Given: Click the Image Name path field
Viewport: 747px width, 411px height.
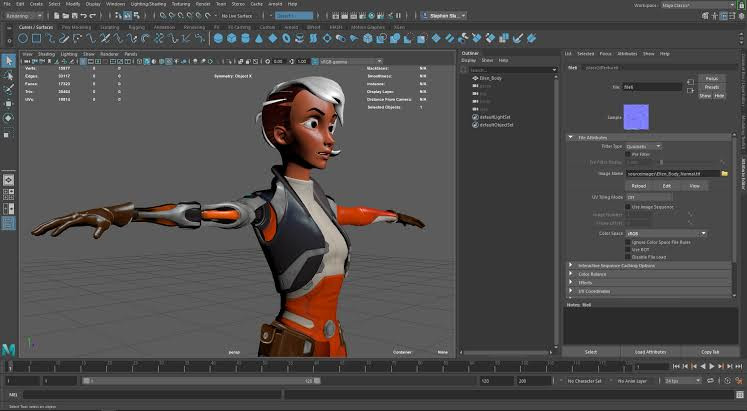Looking at the screenshot, I should point(672,173).
